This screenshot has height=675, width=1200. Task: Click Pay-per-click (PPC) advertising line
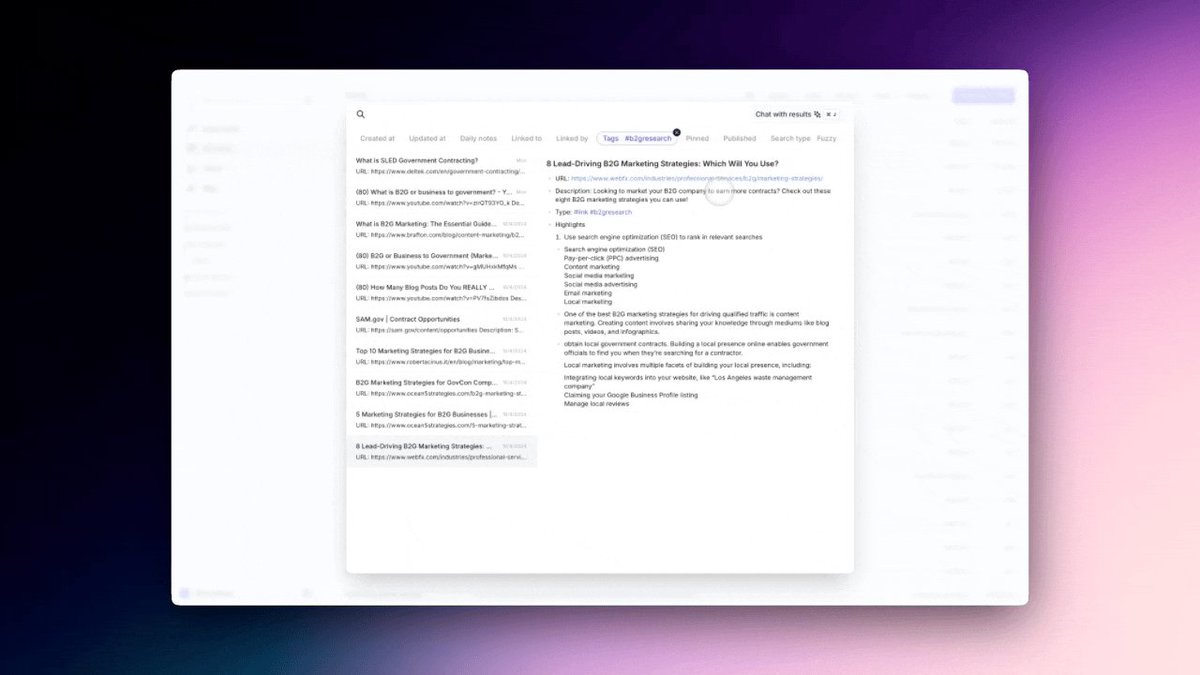pos(611,258)
